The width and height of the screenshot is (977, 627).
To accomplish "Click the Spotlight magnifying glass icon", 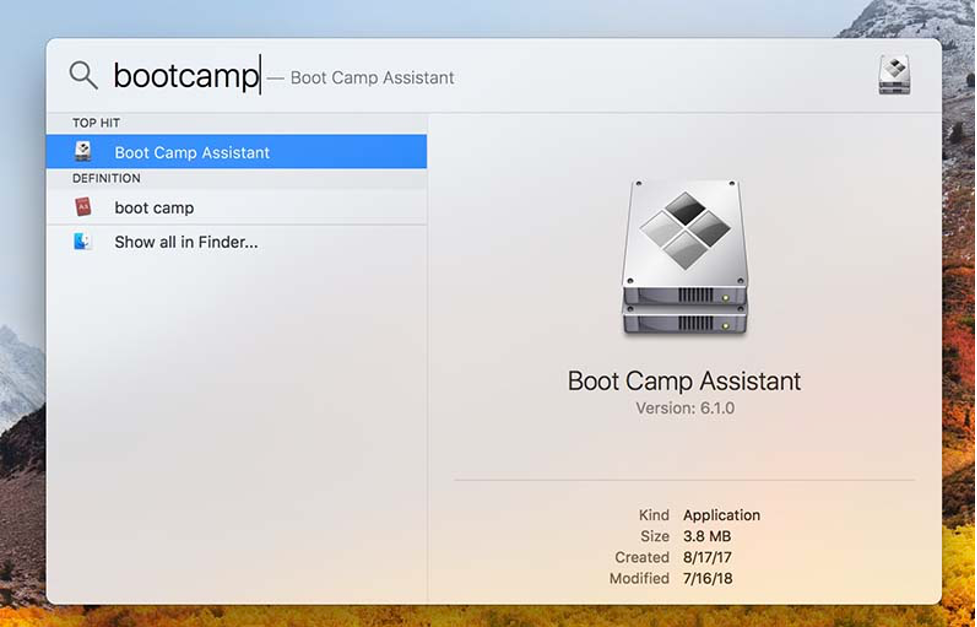I will pyautogui.click(x=83, y=75).
